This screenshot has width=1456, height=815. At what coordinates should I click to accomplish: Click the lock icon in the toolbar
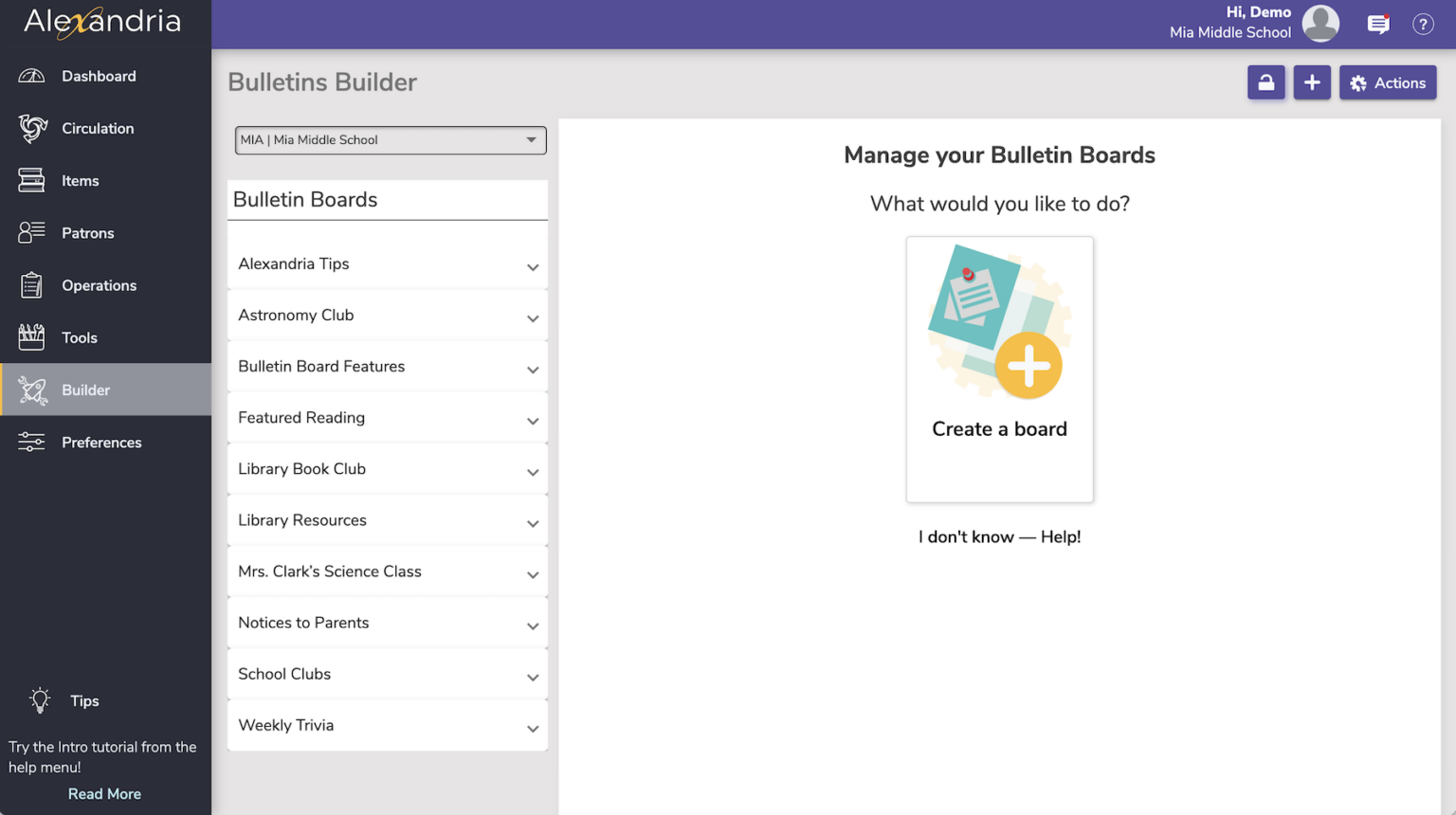coord(1266,82)
